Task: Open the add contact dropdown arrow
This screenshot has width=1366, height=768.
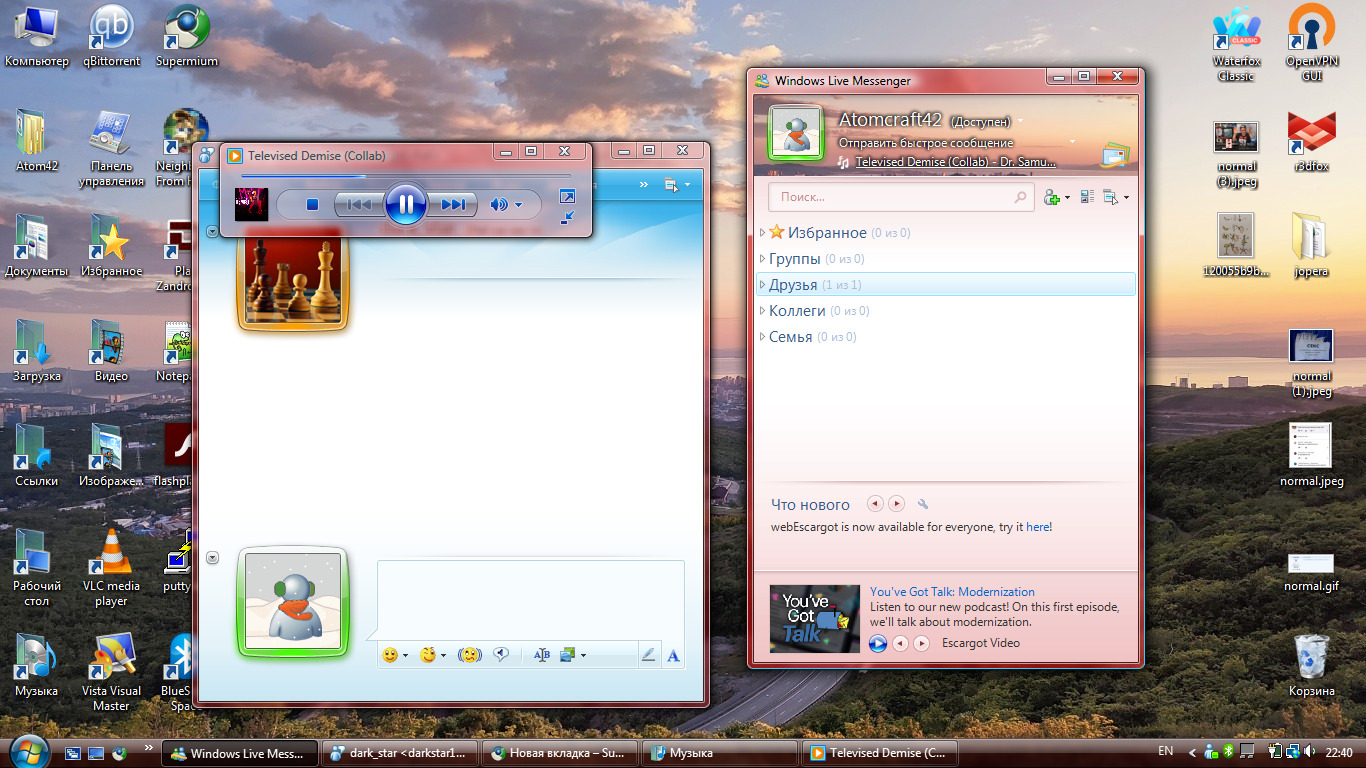Action: 1067,198
